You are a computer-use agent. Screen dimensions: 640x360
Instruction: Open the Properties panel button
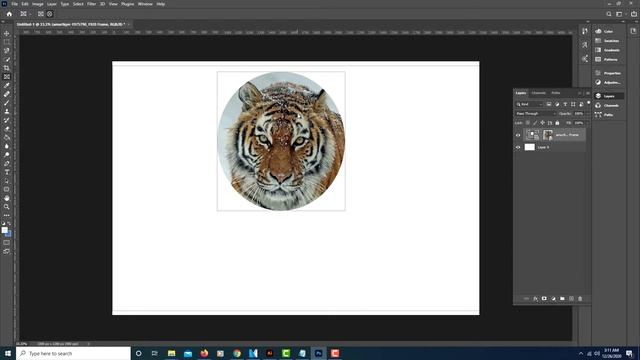point(608,73)
